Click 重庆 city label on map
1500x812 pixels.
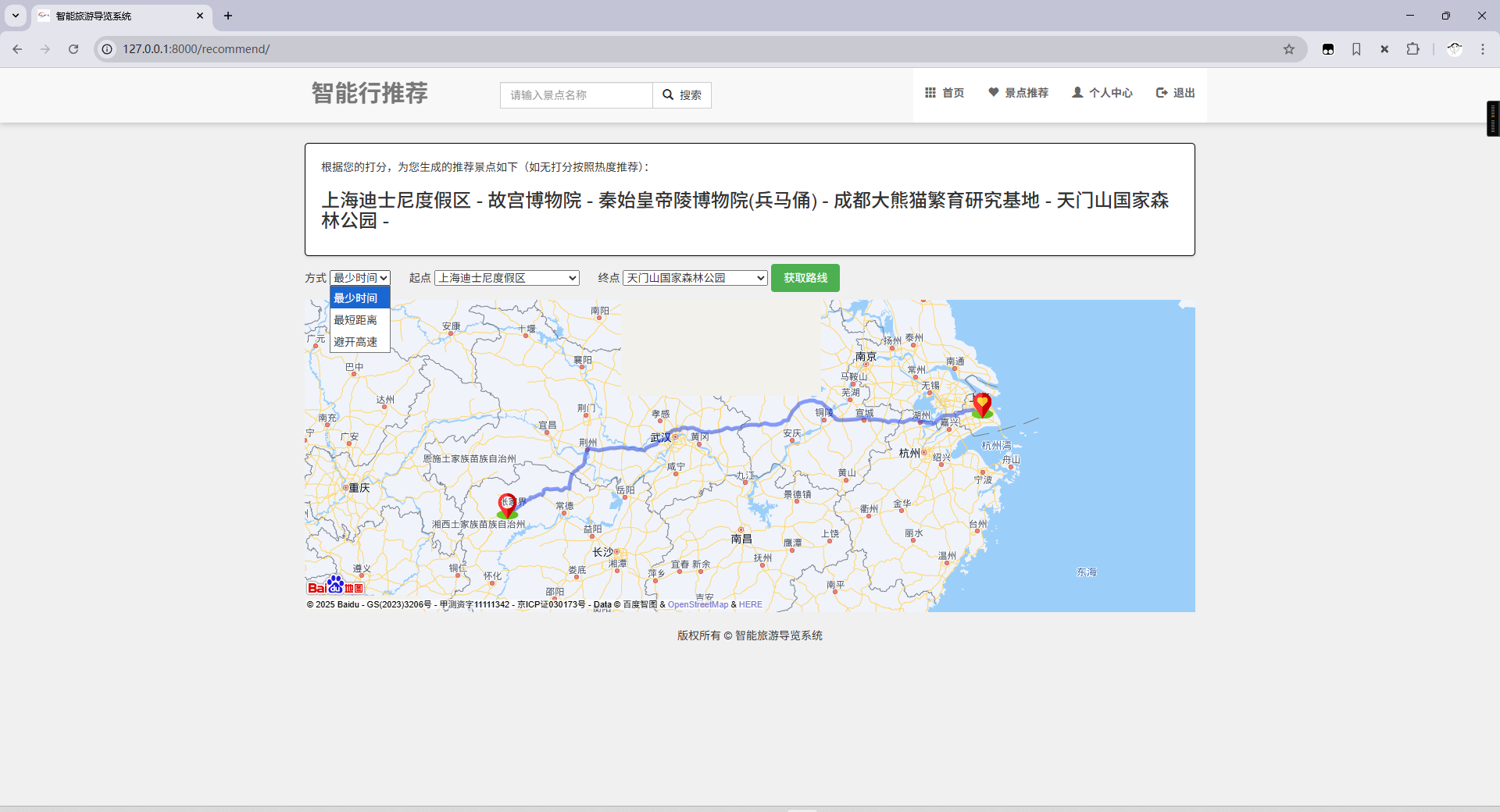359,488
